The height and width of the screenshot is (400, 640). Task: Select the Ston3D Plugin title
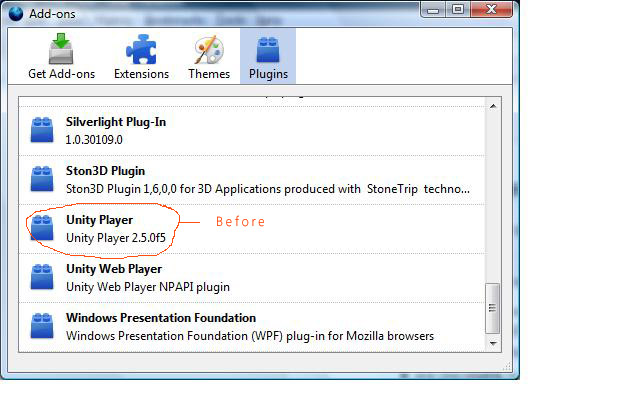tap(105, 171)
